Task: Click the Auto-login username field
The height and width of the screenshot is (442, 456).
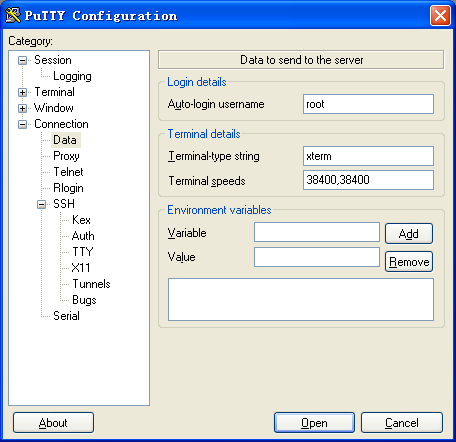Action: click(368, 104)
